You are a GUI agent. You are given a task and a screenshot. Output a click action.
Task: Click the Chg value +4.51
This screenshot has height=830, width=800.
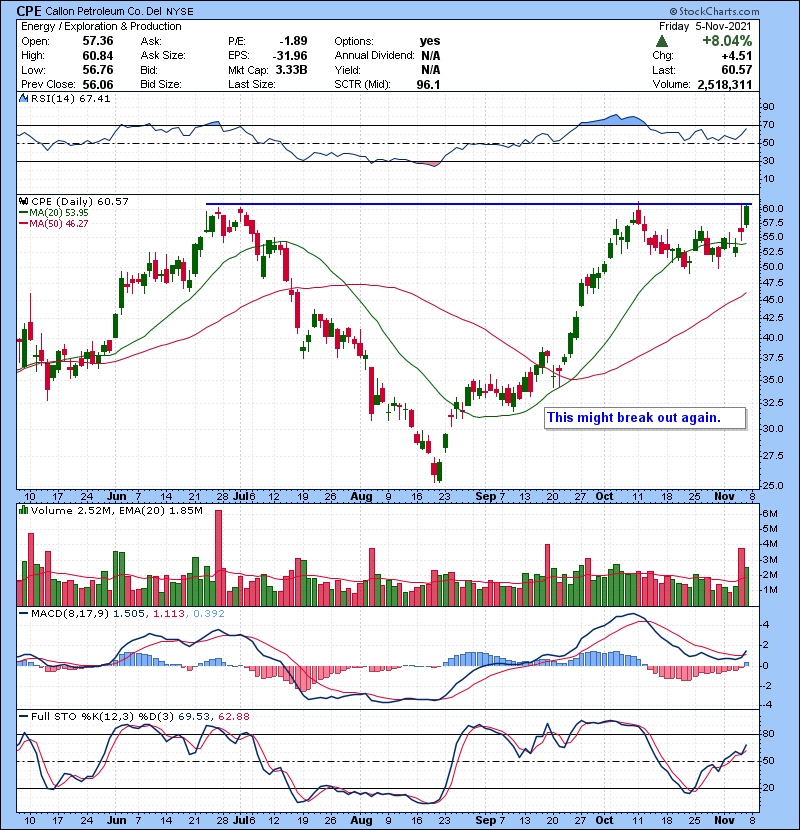pos(737,56)
